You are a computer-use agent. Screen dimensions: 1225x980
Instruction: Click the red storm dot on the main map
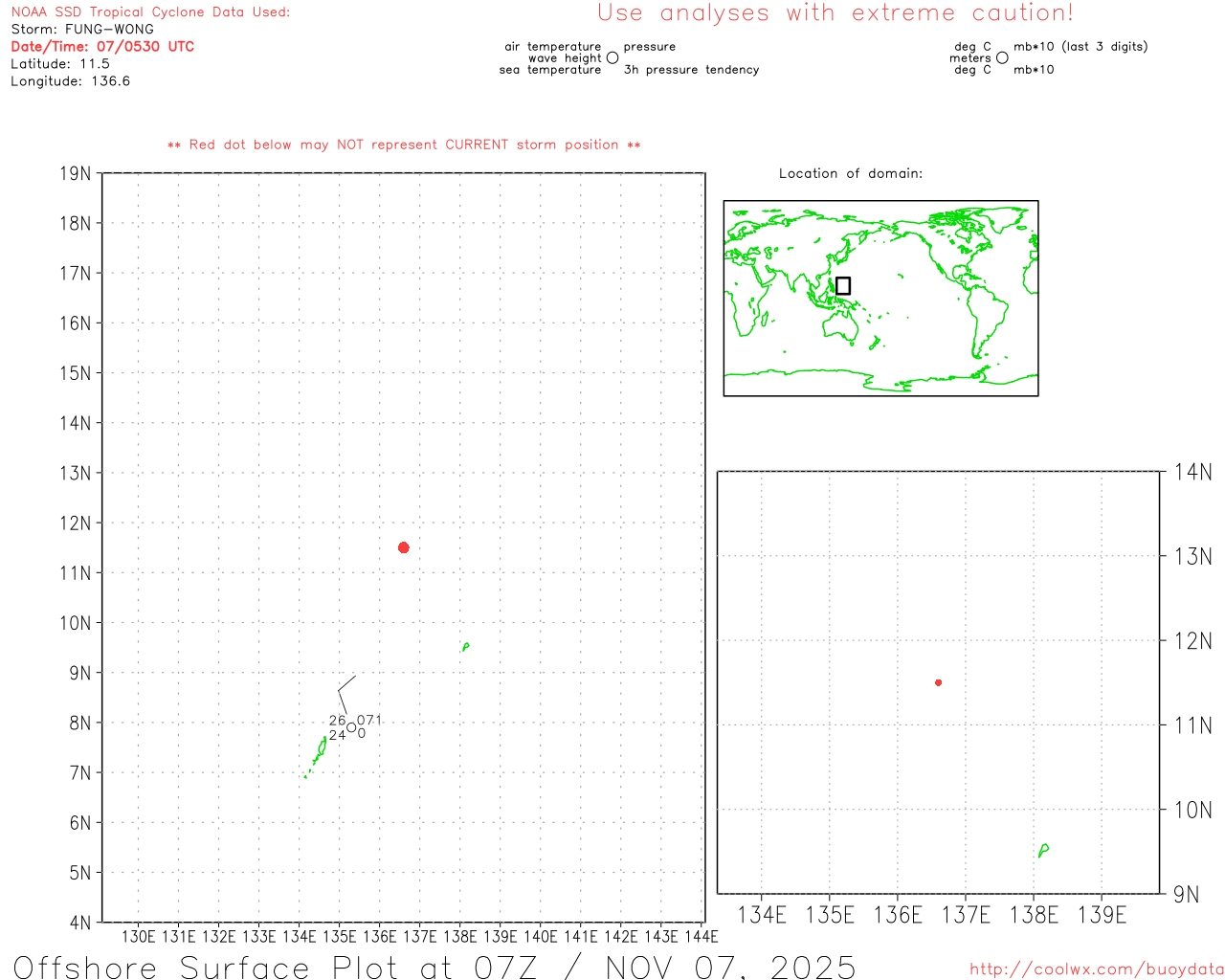click(x=403, y=547)
